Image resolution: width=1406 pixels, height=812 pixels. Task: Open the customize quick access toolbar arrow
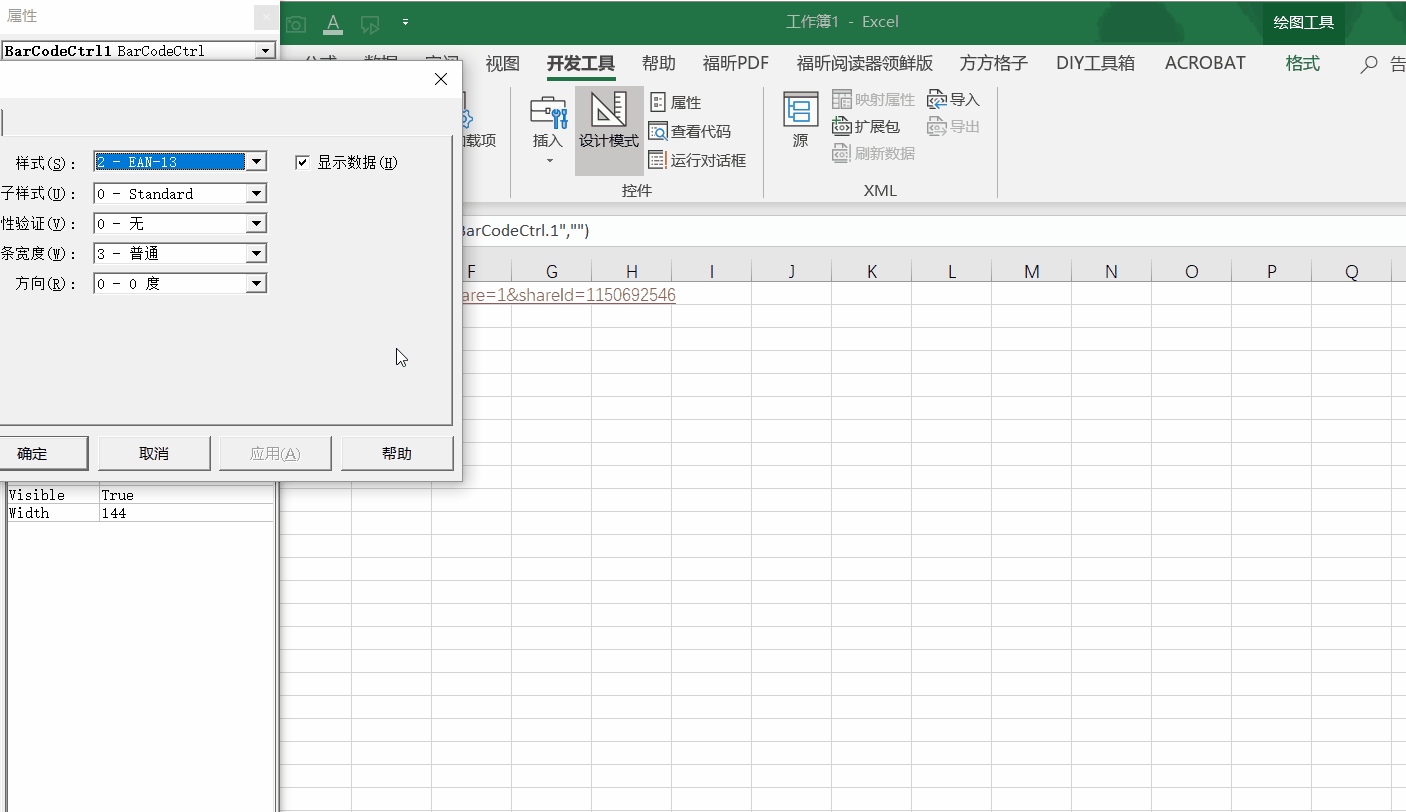tap(405, 22)
